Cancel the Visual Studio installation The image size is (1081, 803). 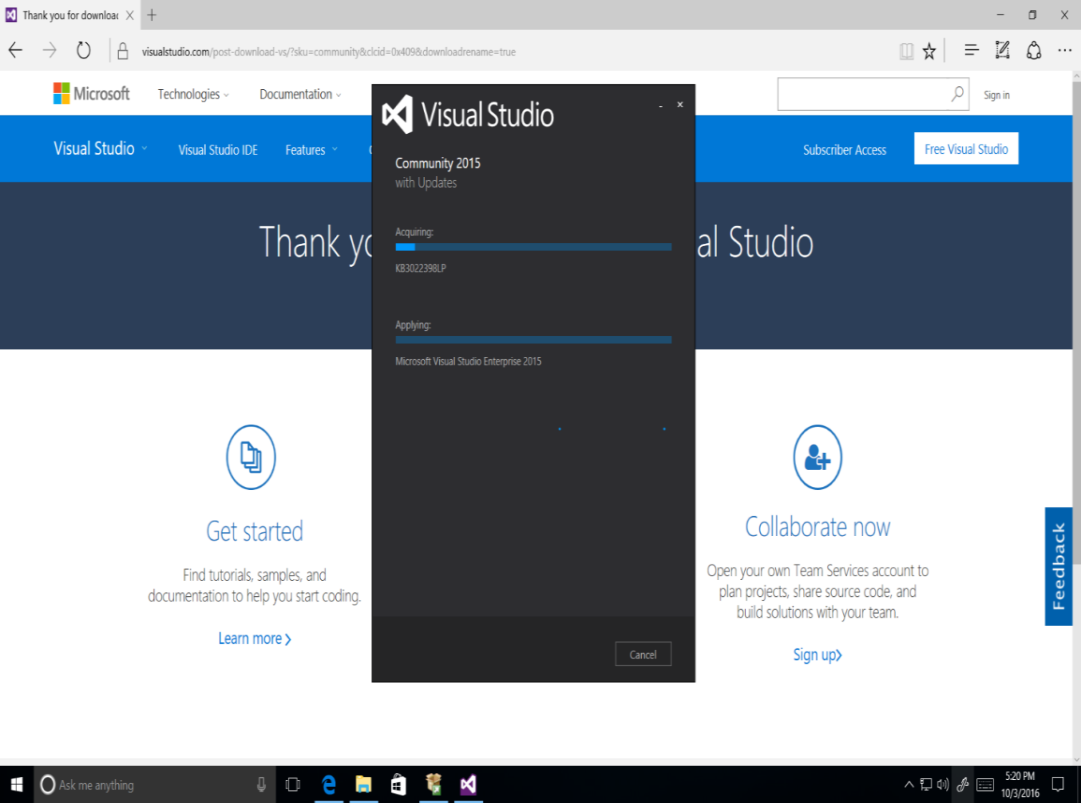(643, 654)
